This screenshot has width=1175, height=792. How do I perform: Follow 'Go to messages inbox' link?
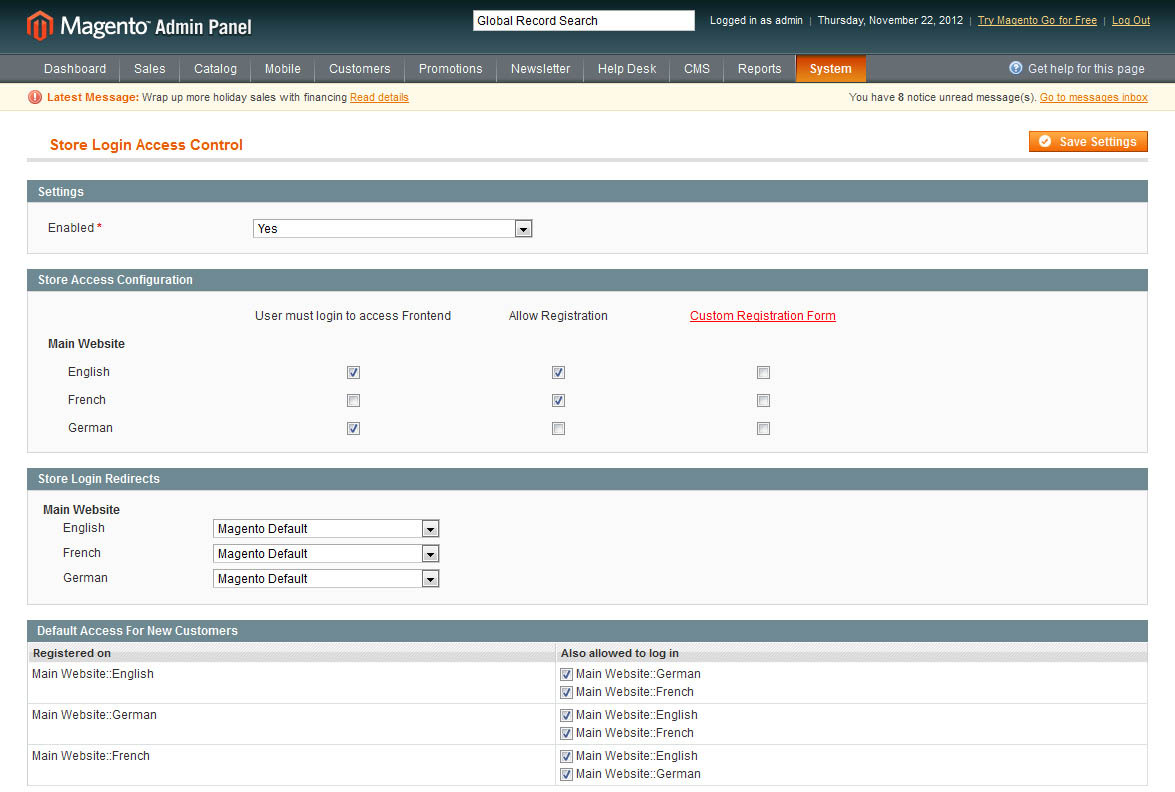tap(1093, 97)
